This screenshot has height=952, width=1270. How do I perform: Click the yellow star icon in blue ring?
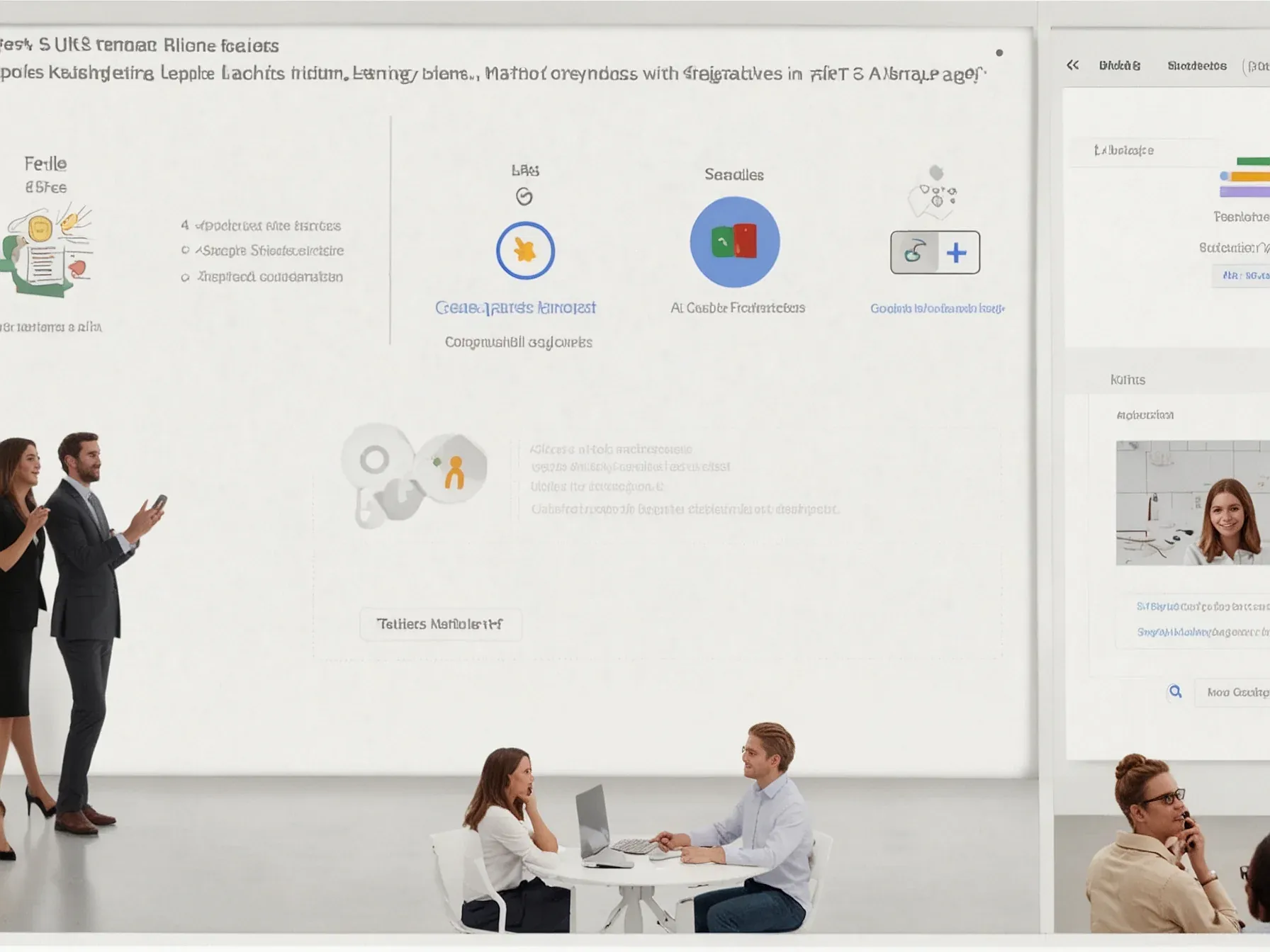click(x=525, y=251)
